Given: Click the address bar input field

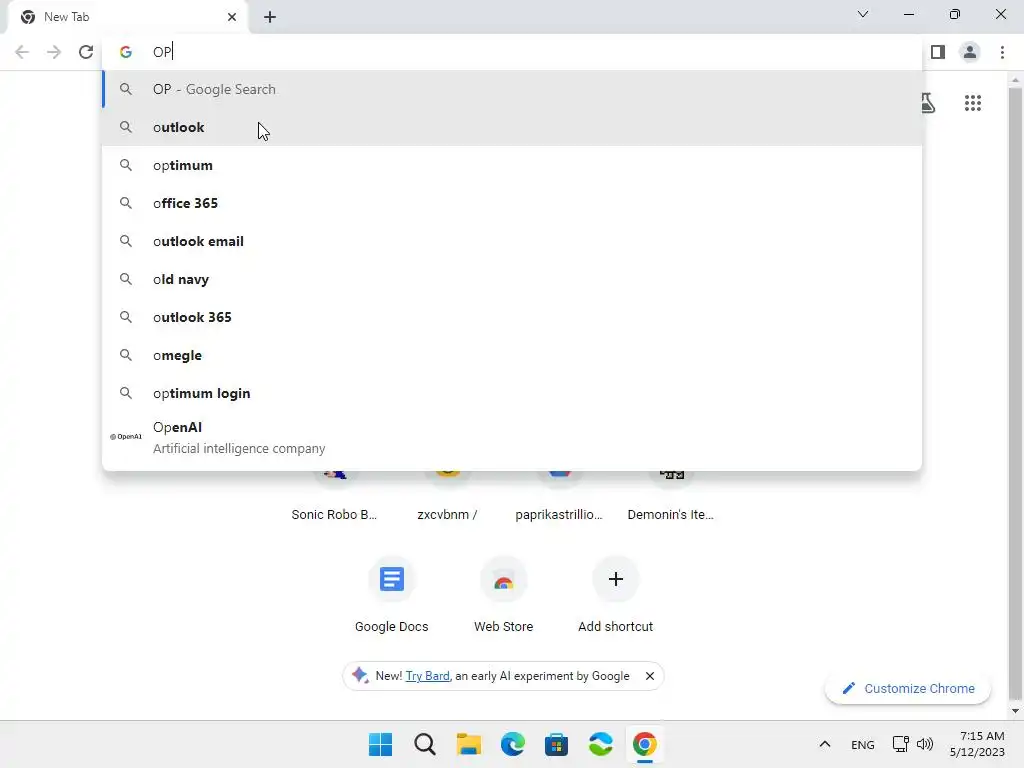Looking at the screenshot, I should (x=513, y=52).
